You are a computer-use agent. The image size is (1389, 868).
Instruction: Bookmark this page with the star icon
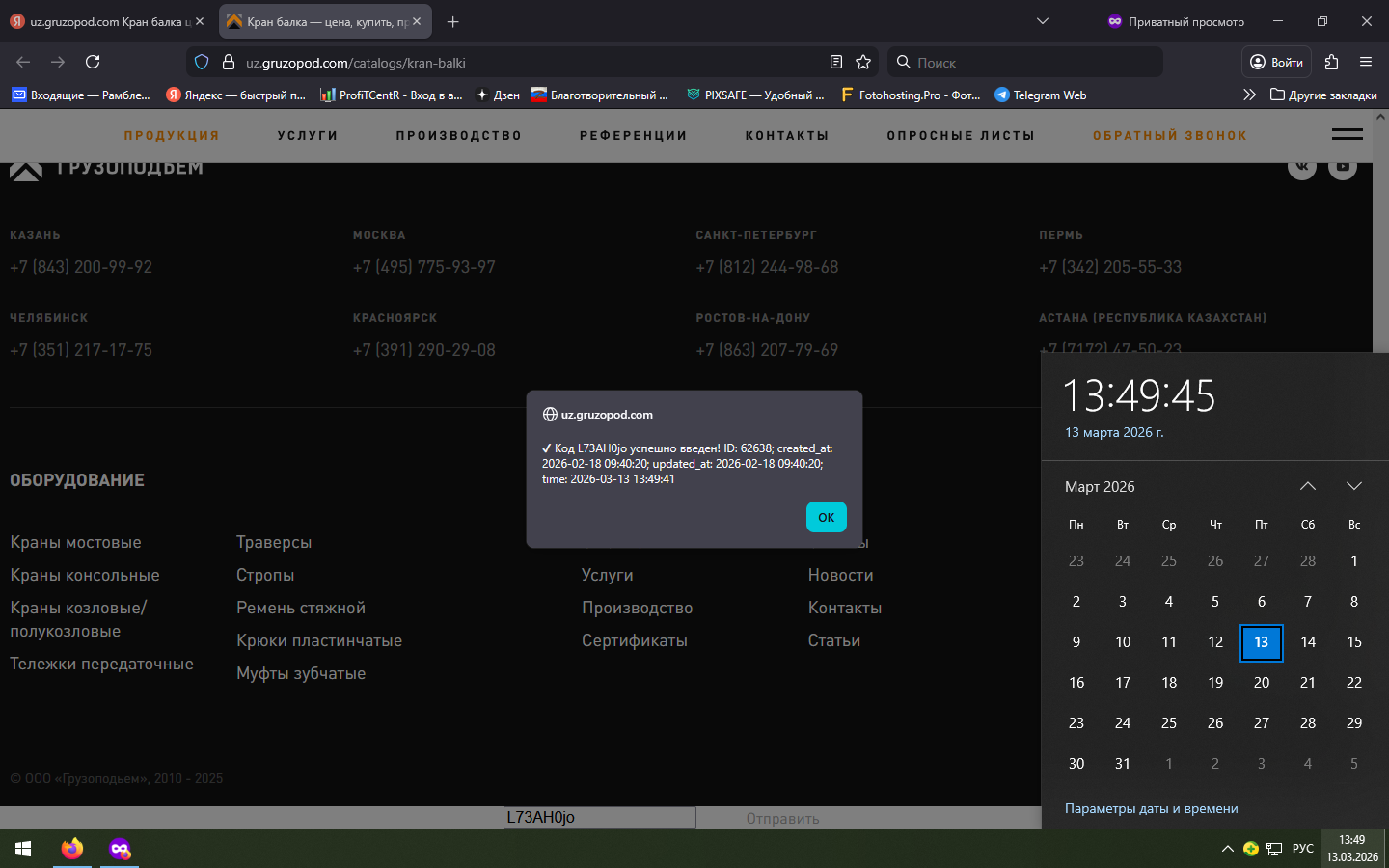click(x=863, y=62)
